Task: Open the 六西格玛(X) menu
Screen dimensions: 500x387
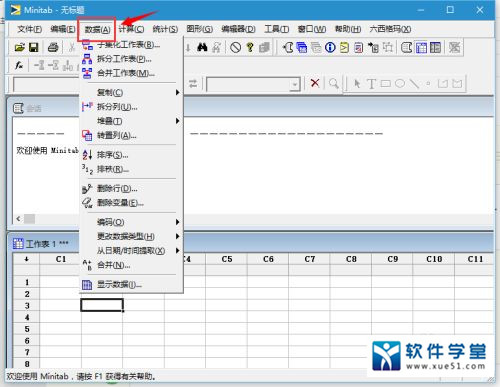Action: click(390, 29)
